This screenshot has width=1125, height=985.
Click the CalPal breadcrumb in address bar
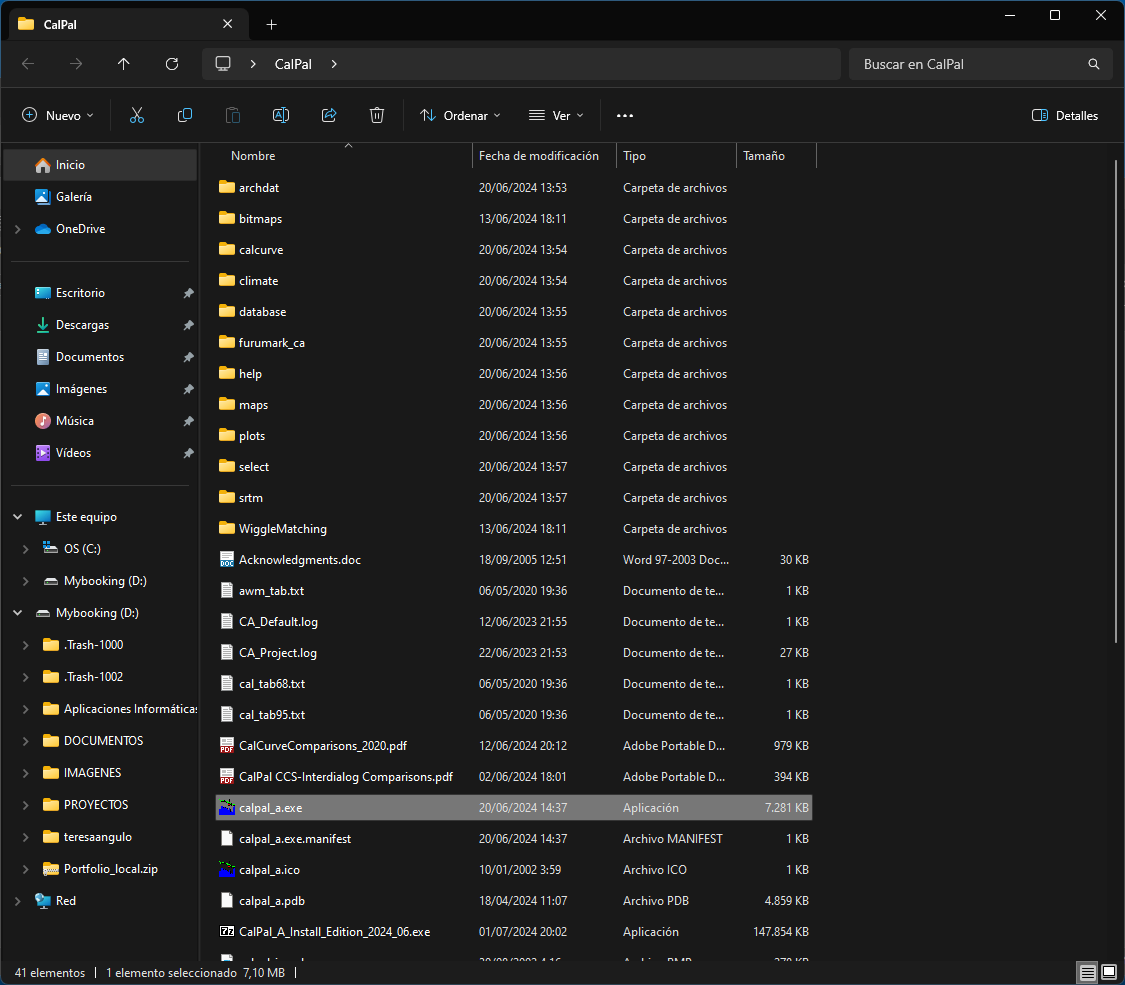[293, 64]
